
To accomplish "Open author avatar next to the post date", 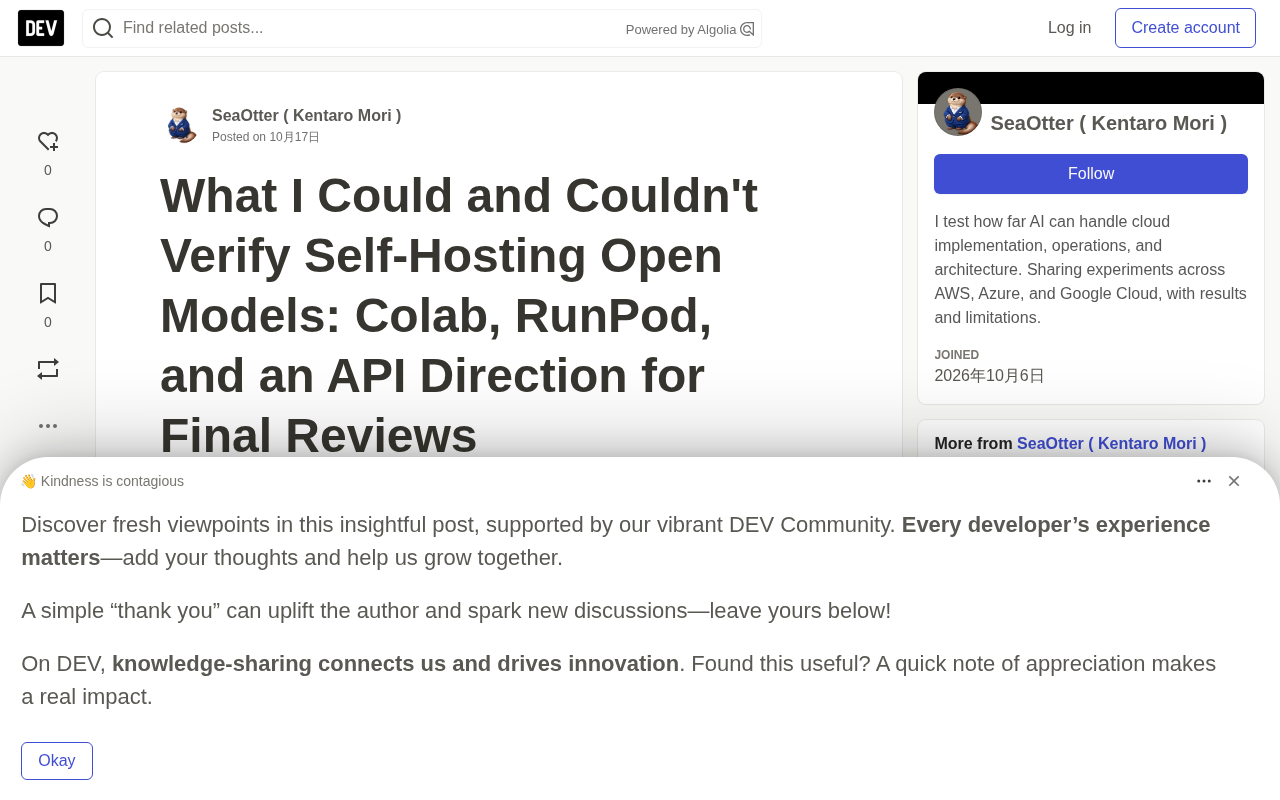I will tap(180, 125).
